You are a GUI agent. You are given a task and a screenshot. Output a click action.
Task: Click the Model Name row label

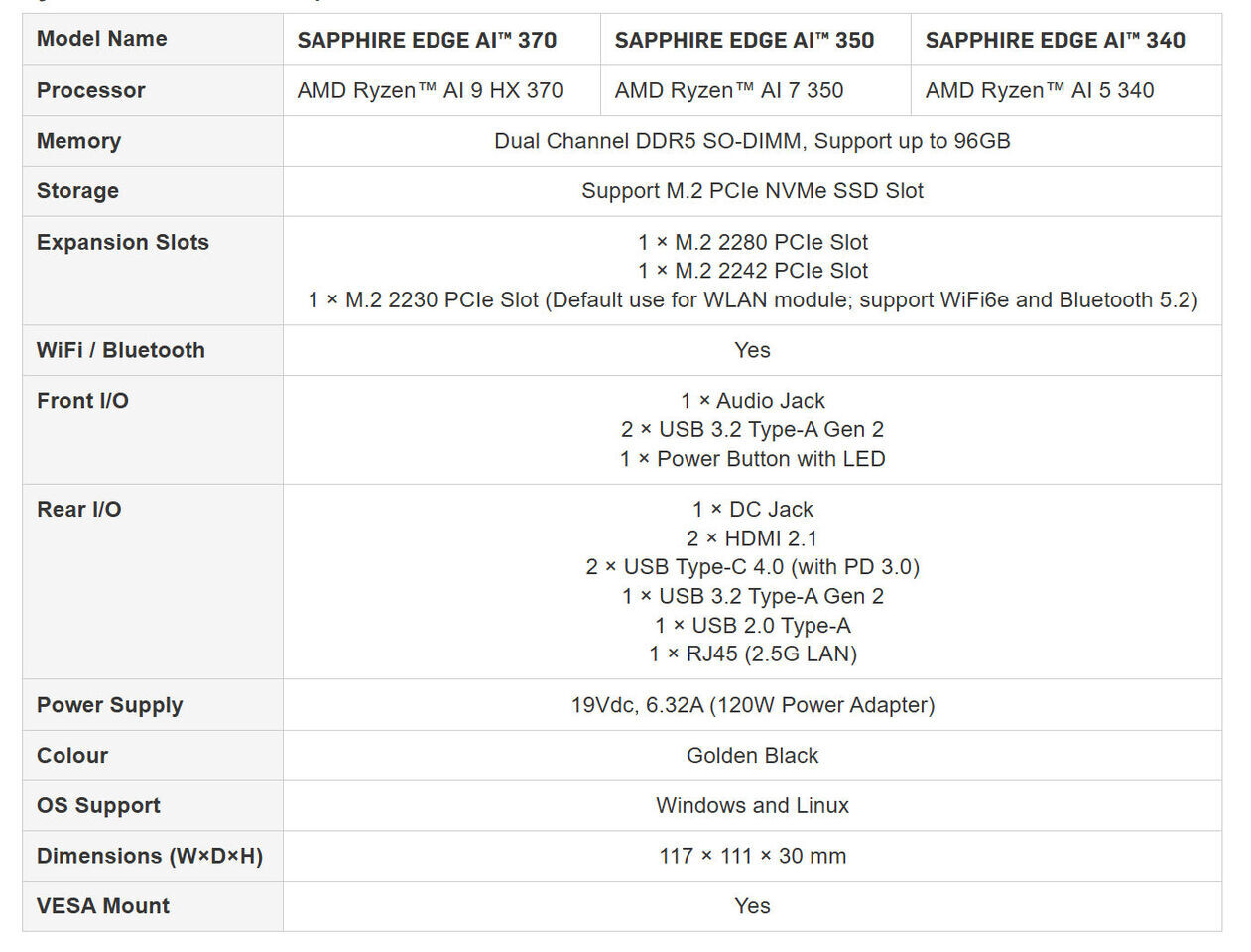tap(101, 39)
